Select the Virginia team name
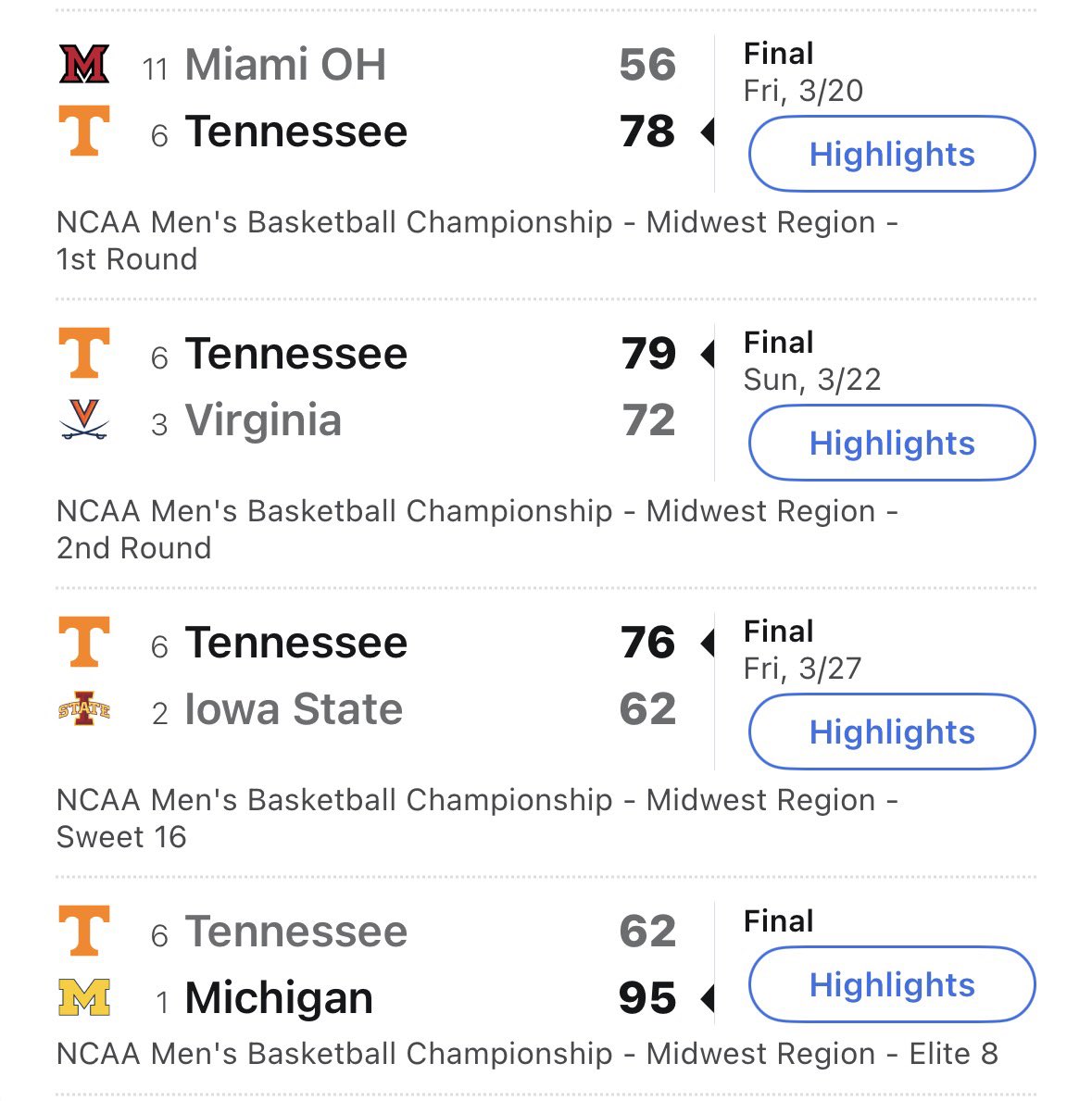This screenshot has height=1101, width=1092. pyautogui.click(x=263, y=419)
